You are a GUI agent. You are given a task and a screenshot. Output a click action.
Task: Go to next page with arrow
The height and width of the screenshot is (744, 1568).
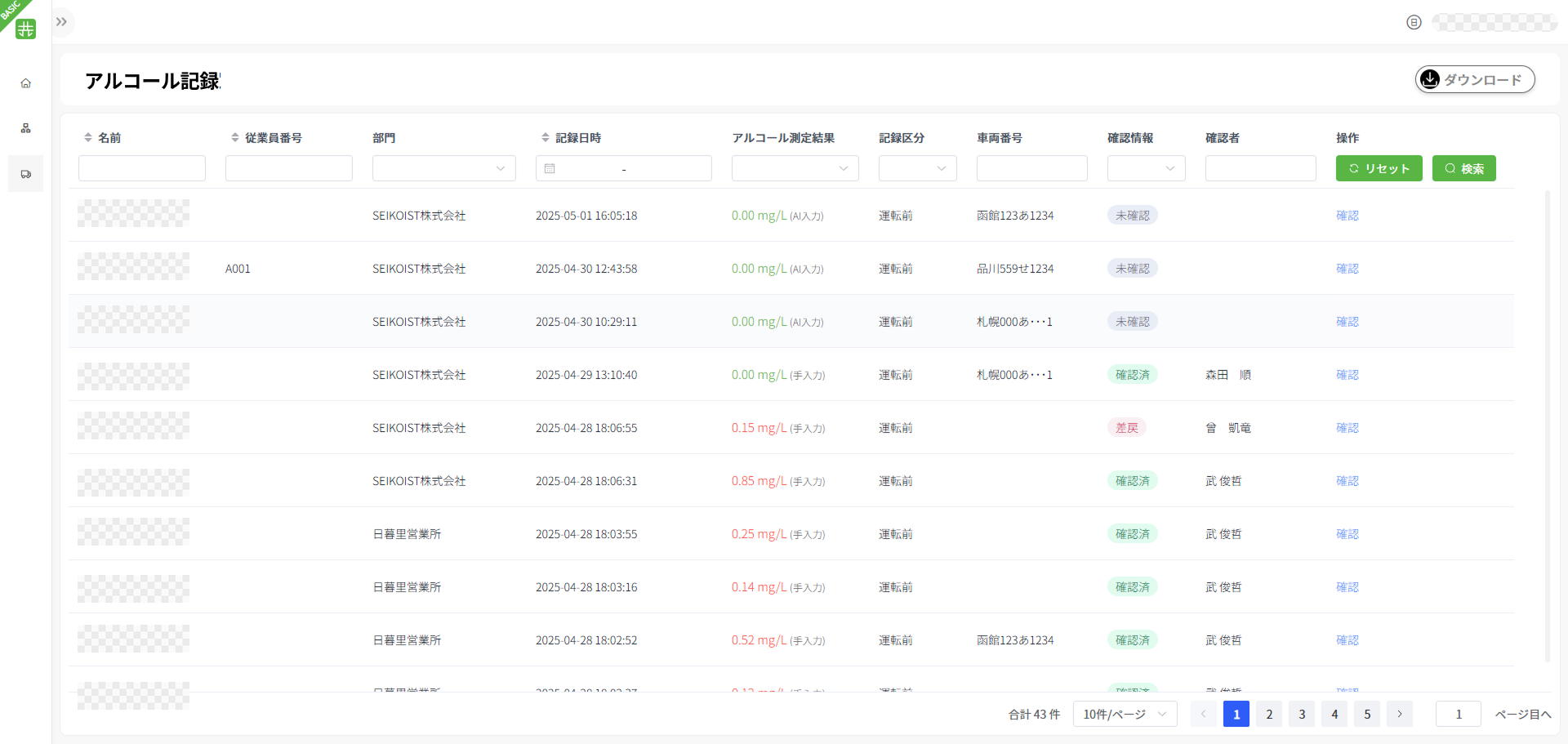click(1400, 715)
